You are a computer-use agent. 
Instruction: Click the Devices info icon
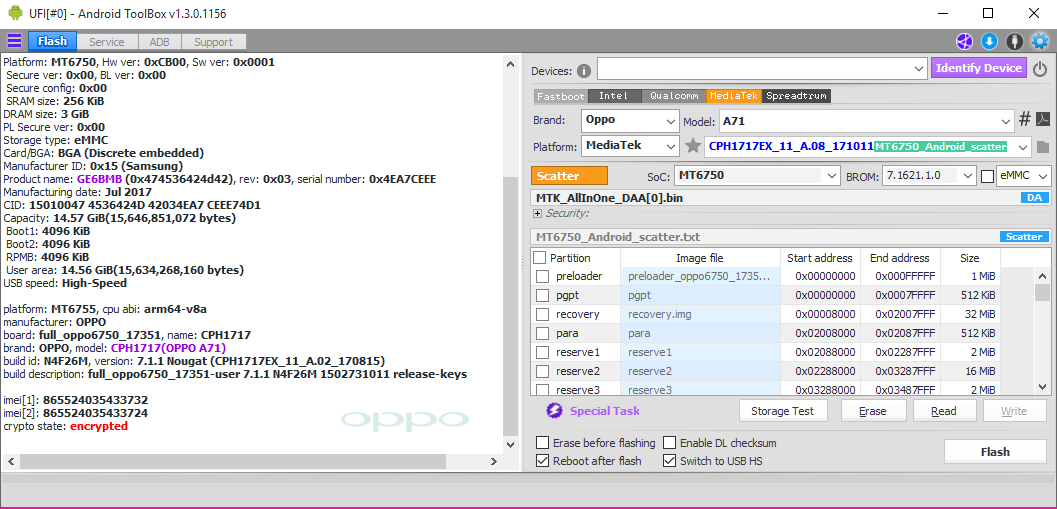(x=584, y=71)
